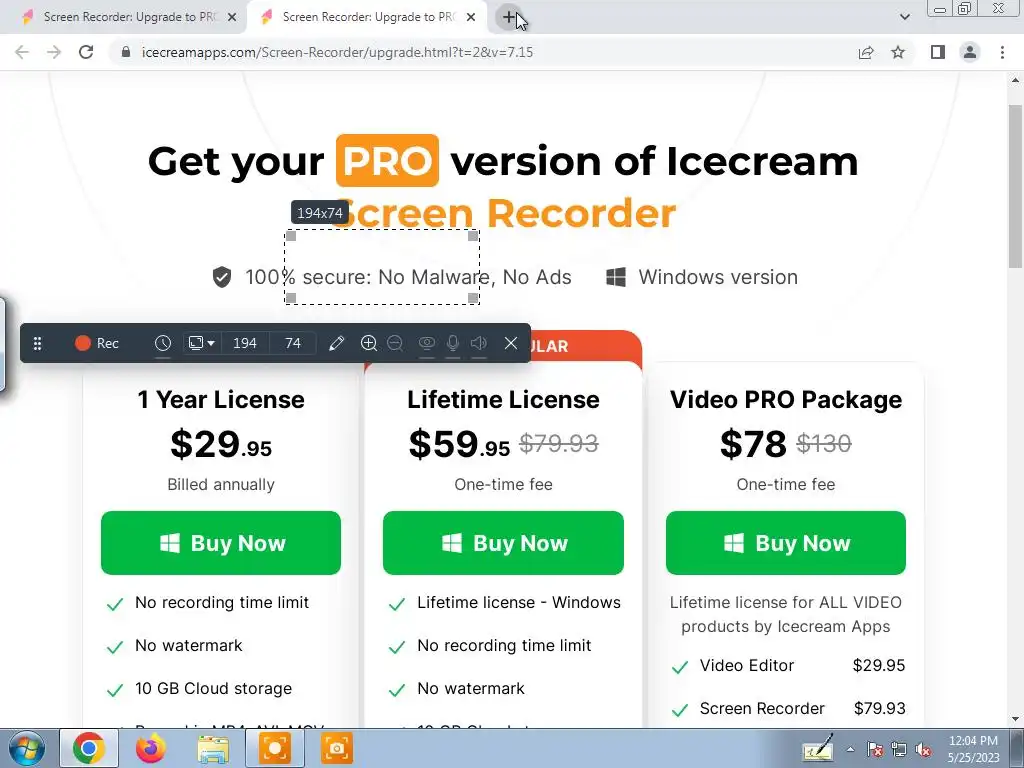Switch to the first Screen Recorder tab
The height and width of the screenshot is (768, 1024).
[129, 17]
